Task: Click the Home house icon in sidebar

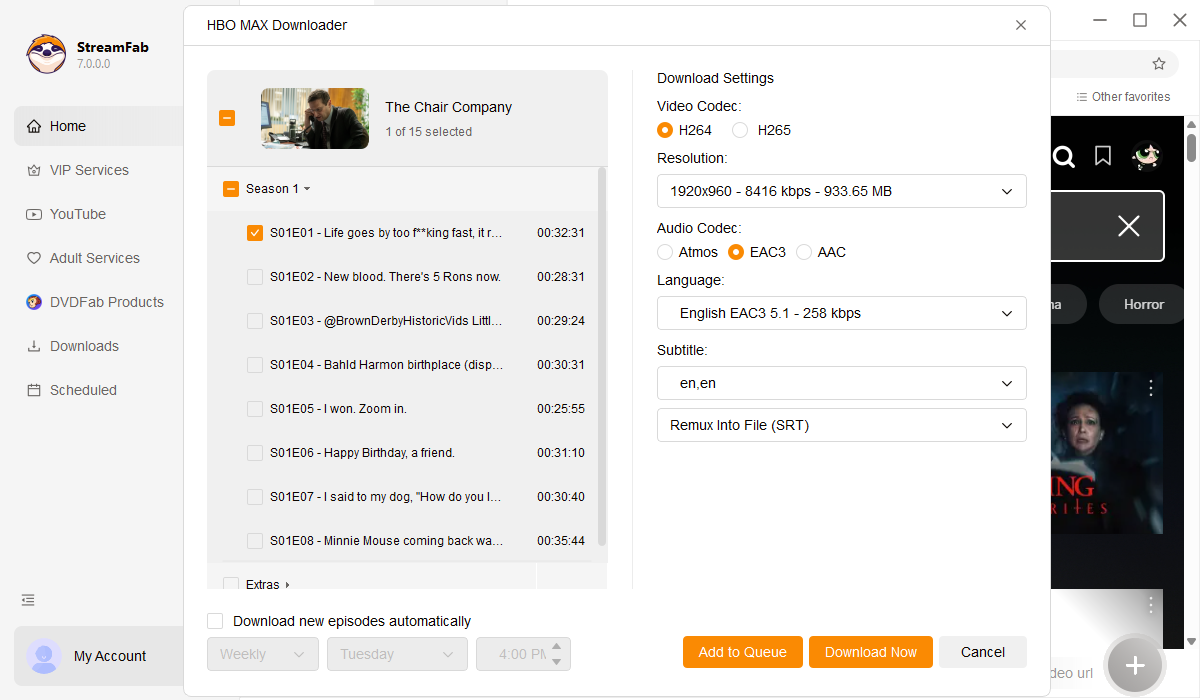Action: pyautogui.click(x=34, y=126)
